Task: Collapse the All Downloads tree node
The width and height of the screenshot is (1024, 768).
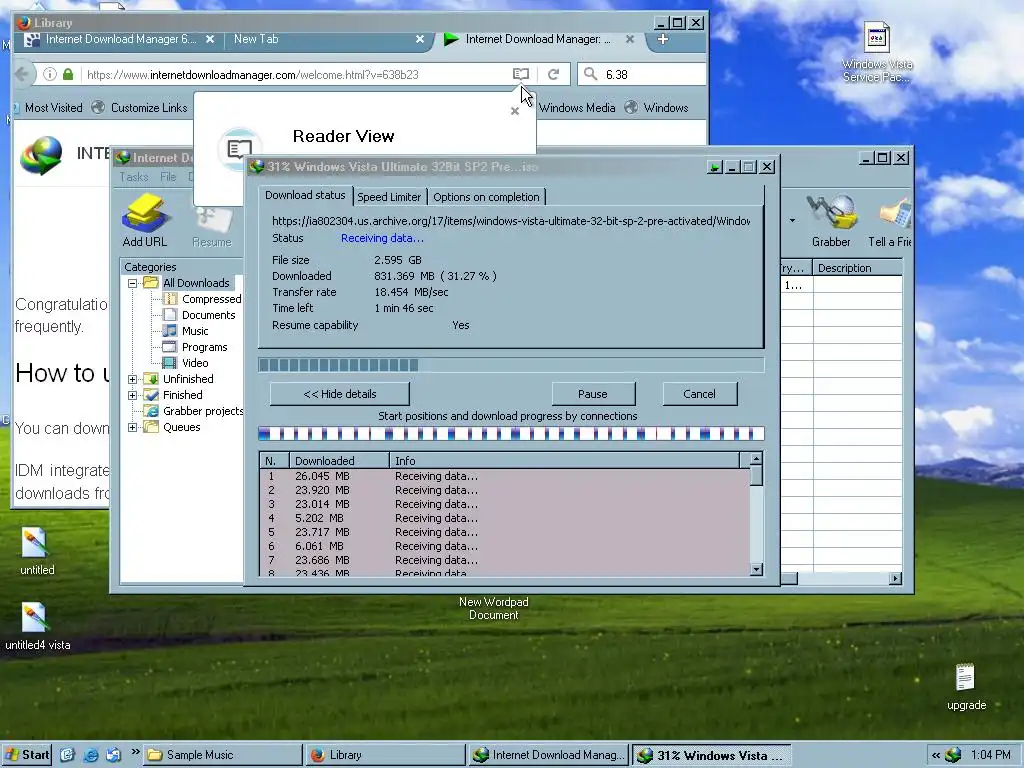Action: (x=133, y=283)
